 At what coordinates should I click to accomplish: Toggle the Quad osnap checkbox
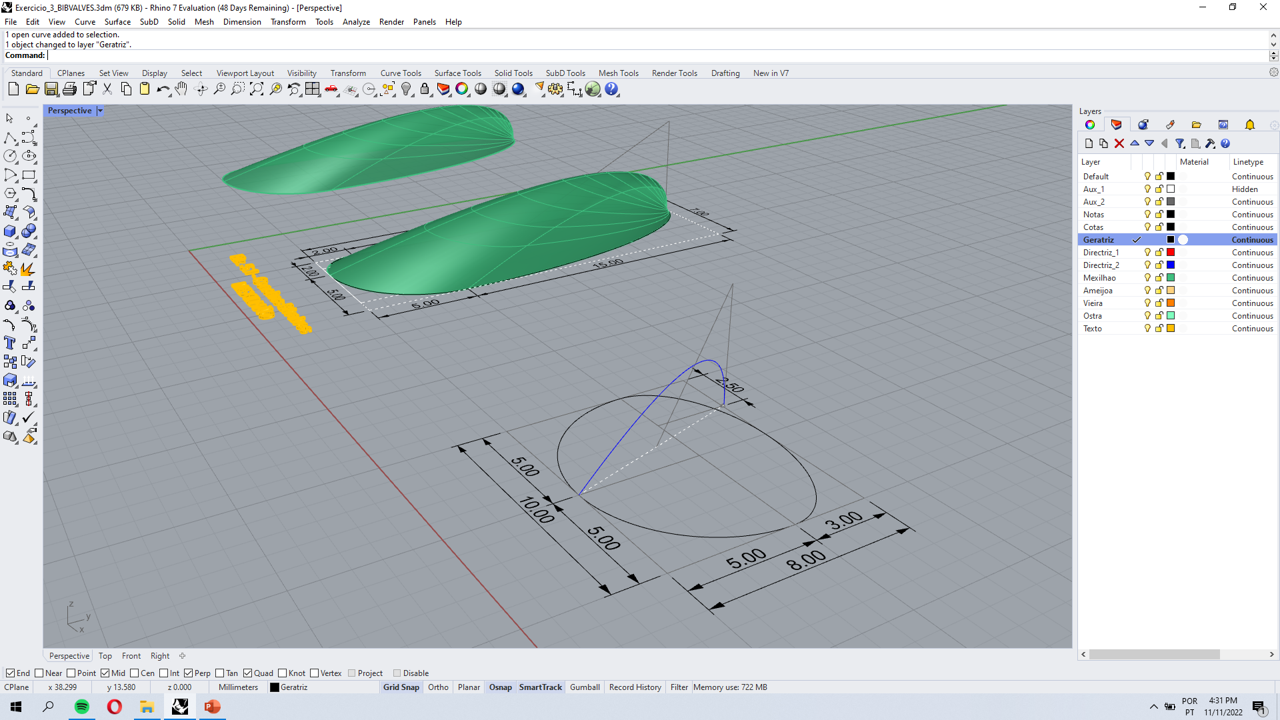(248, 673)
